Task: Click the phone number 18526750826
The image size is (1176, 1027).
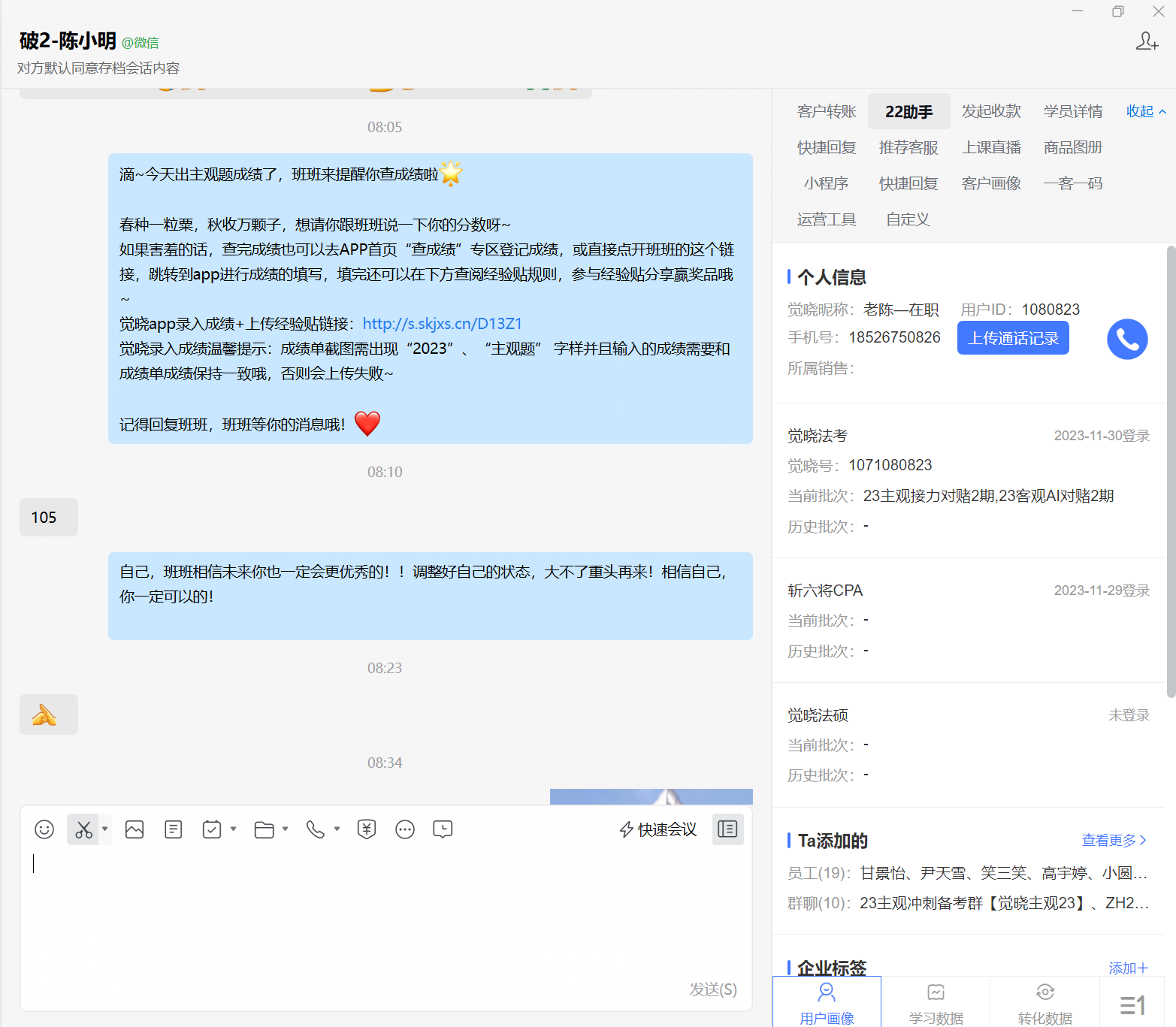Action: 894,337
